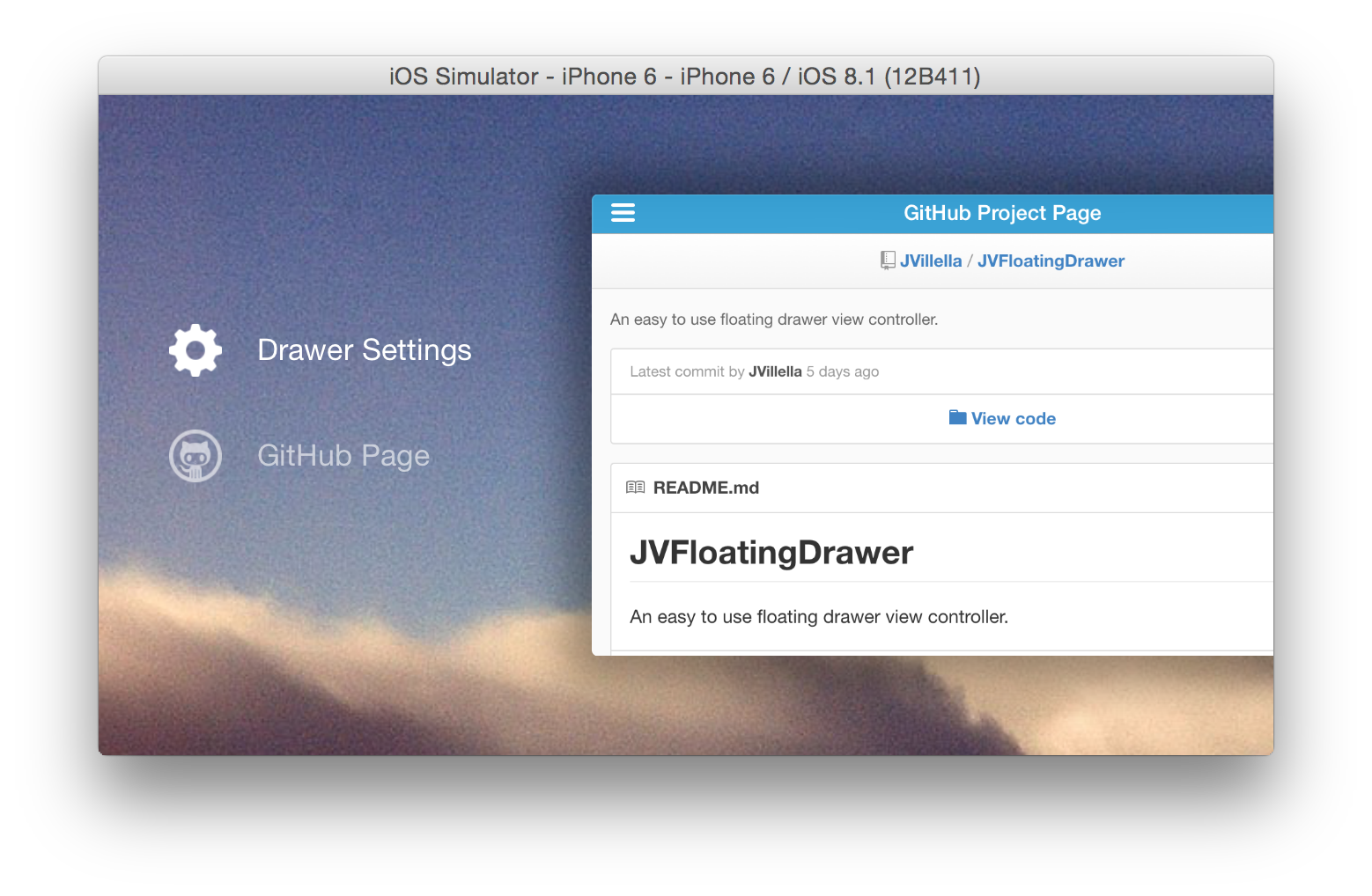Screen dimensions: 1372x896
Task: Click the folder icon beside View code
Action: pos(957,417)
